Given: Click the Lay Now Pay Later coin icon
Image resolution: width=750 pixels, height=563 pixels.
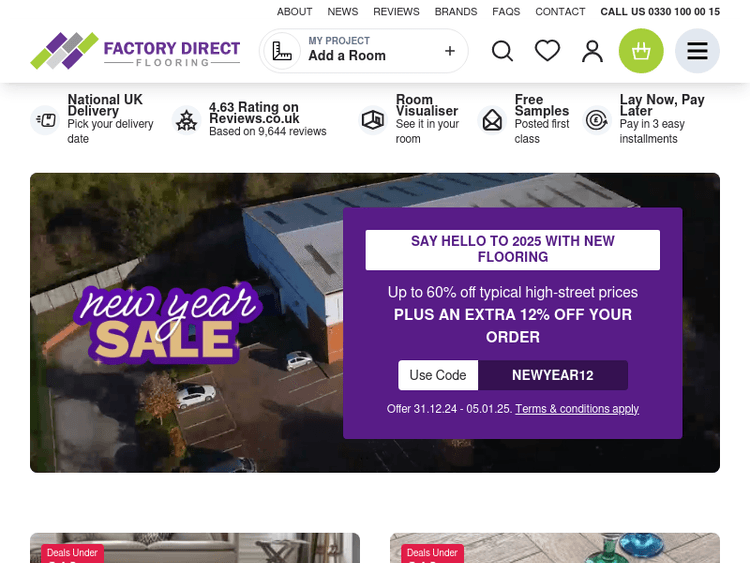Looking at the screenshot, I should (597, 120).
